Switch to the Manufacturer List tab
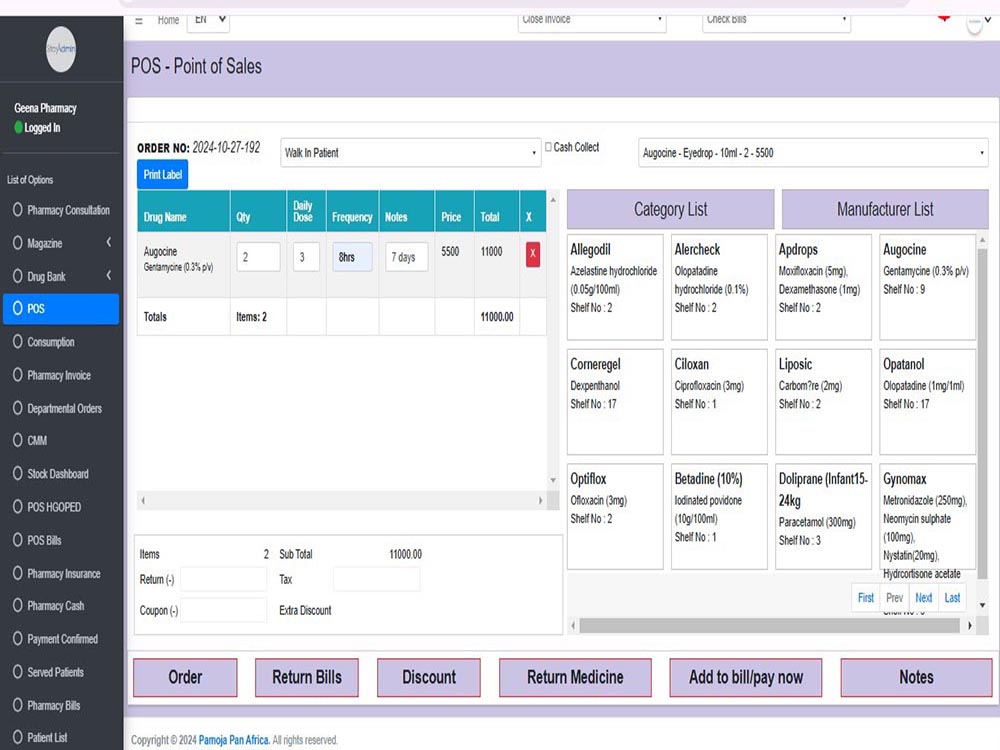Screen dimensions: 1000x750 pyautogui.click(x=885, y=209)
